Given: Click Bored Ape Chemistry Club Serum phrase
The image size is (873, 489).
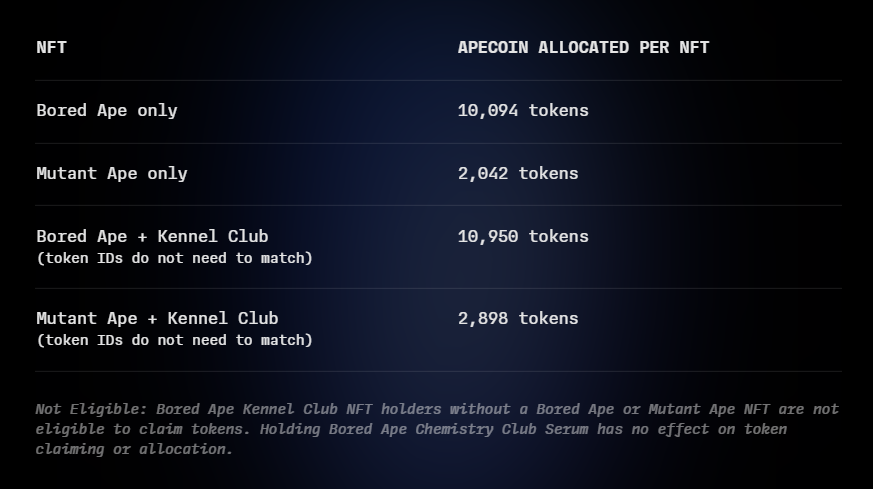Looking at the screenshot, I should point(460,429).
